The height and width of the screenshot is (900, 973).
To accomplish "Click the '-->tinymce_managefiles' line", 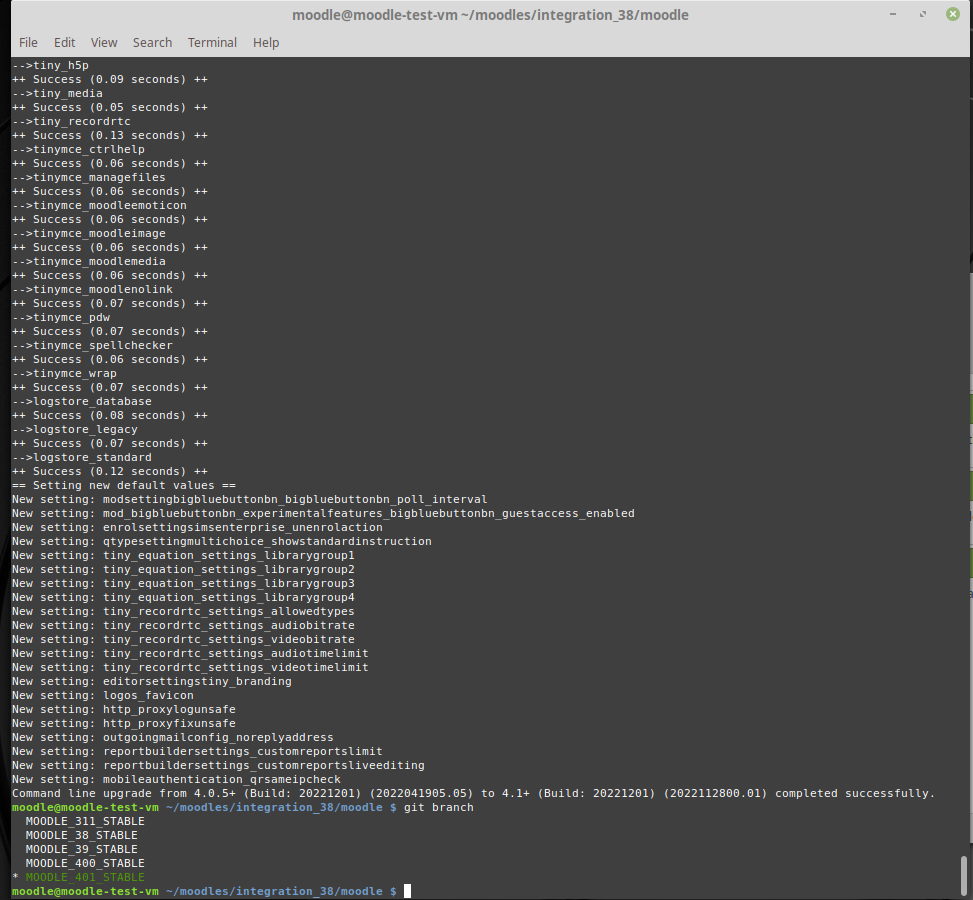I will pyautogui.click(x=89, y=178).
